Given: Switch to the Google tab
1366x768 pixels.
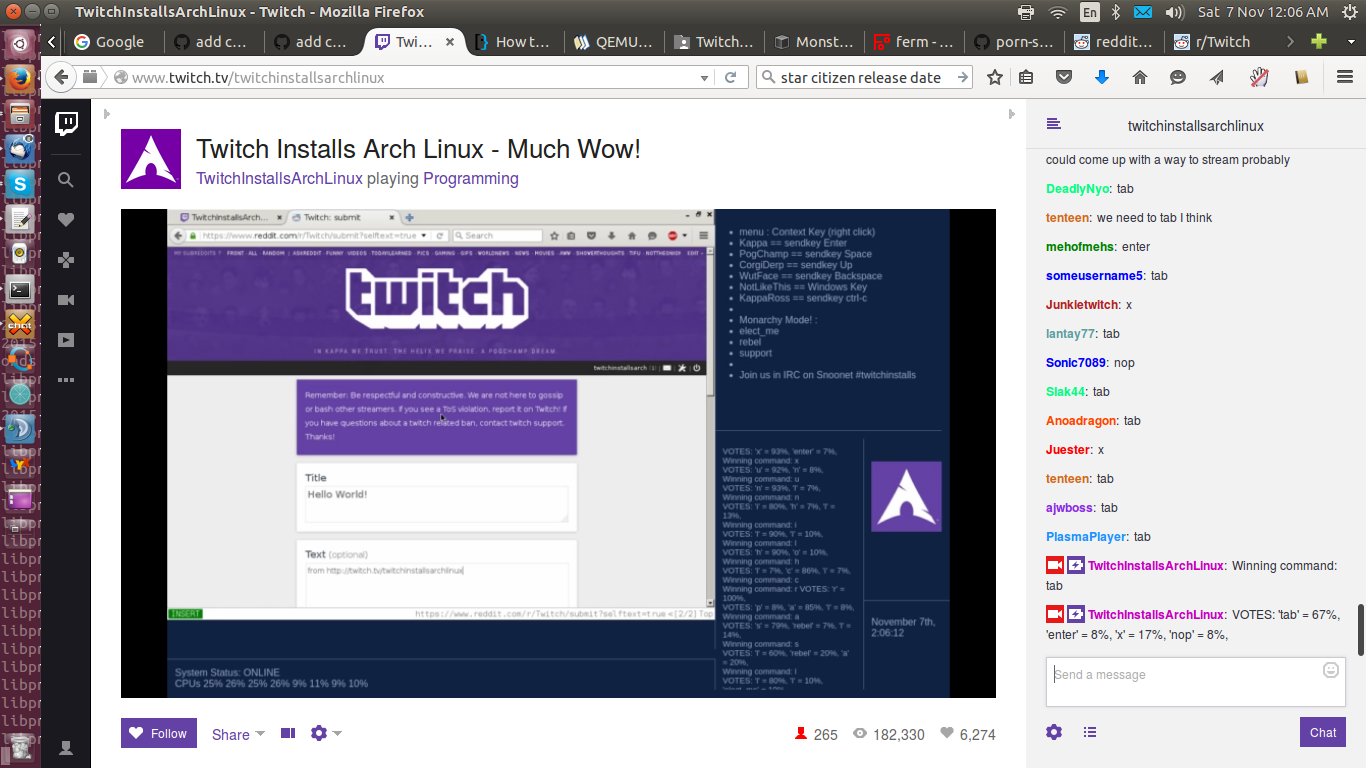Looking at the screenshot, I should click(115, 42).
